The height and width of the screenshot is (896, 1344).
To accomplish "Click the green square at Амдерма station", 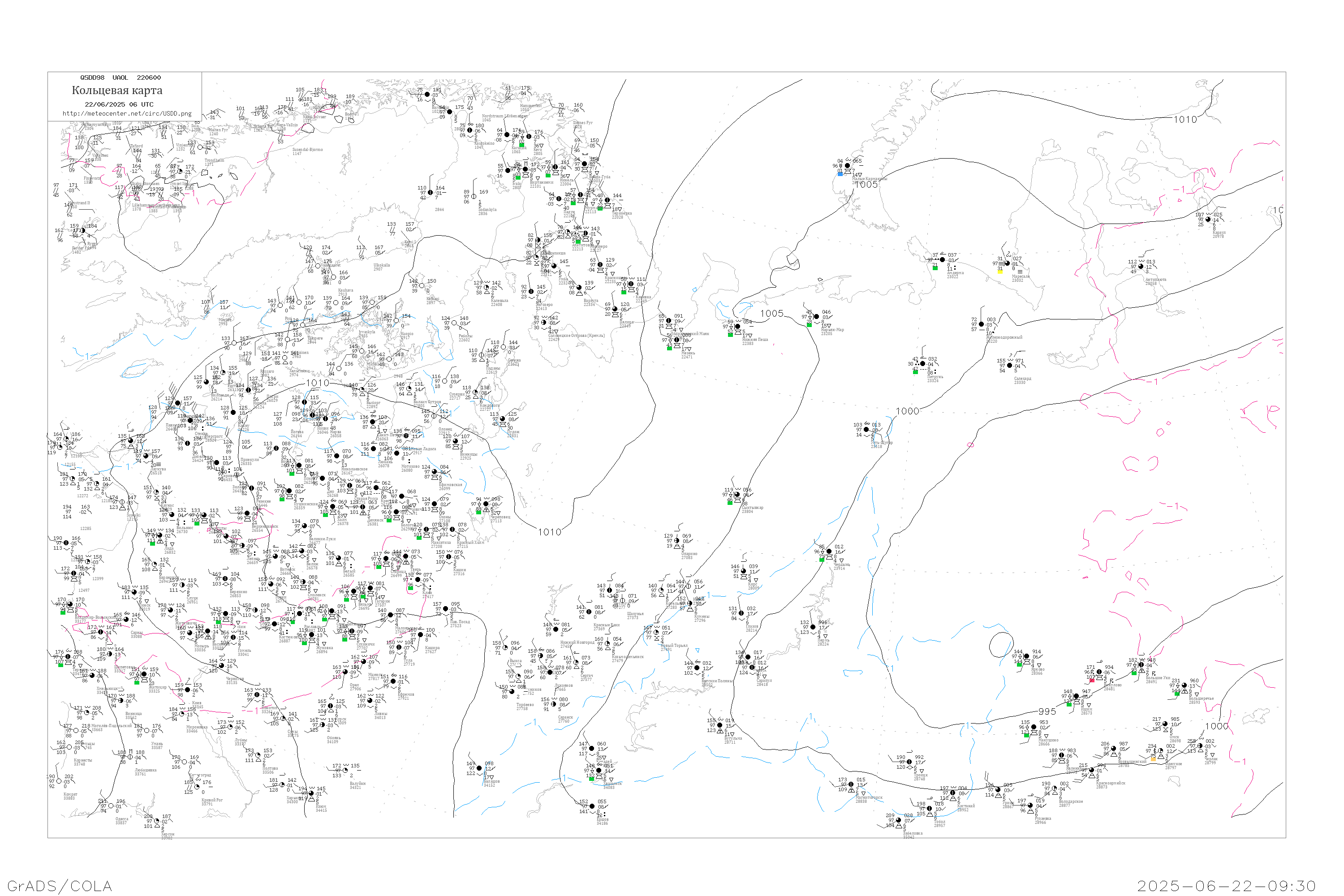I will click(935, 267).
